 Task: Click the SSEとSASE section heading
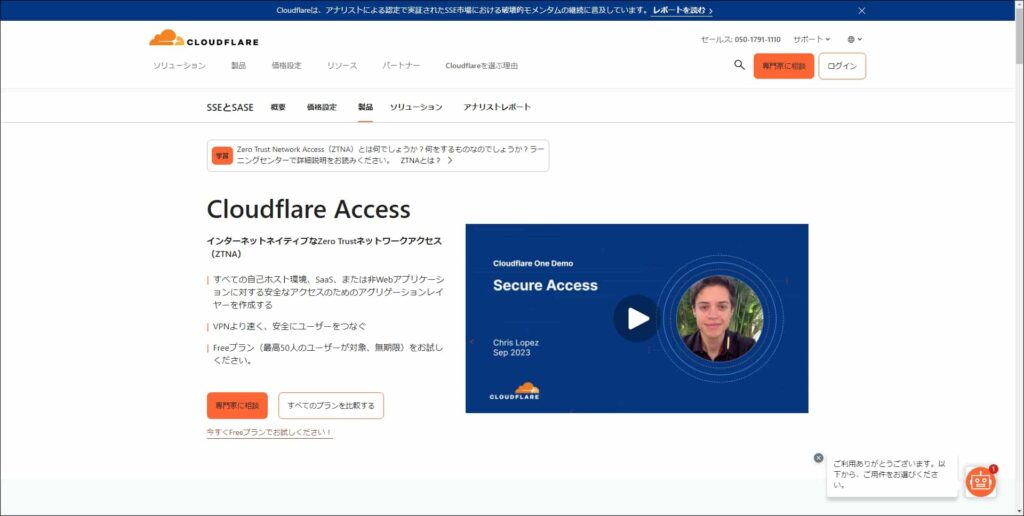230,107
